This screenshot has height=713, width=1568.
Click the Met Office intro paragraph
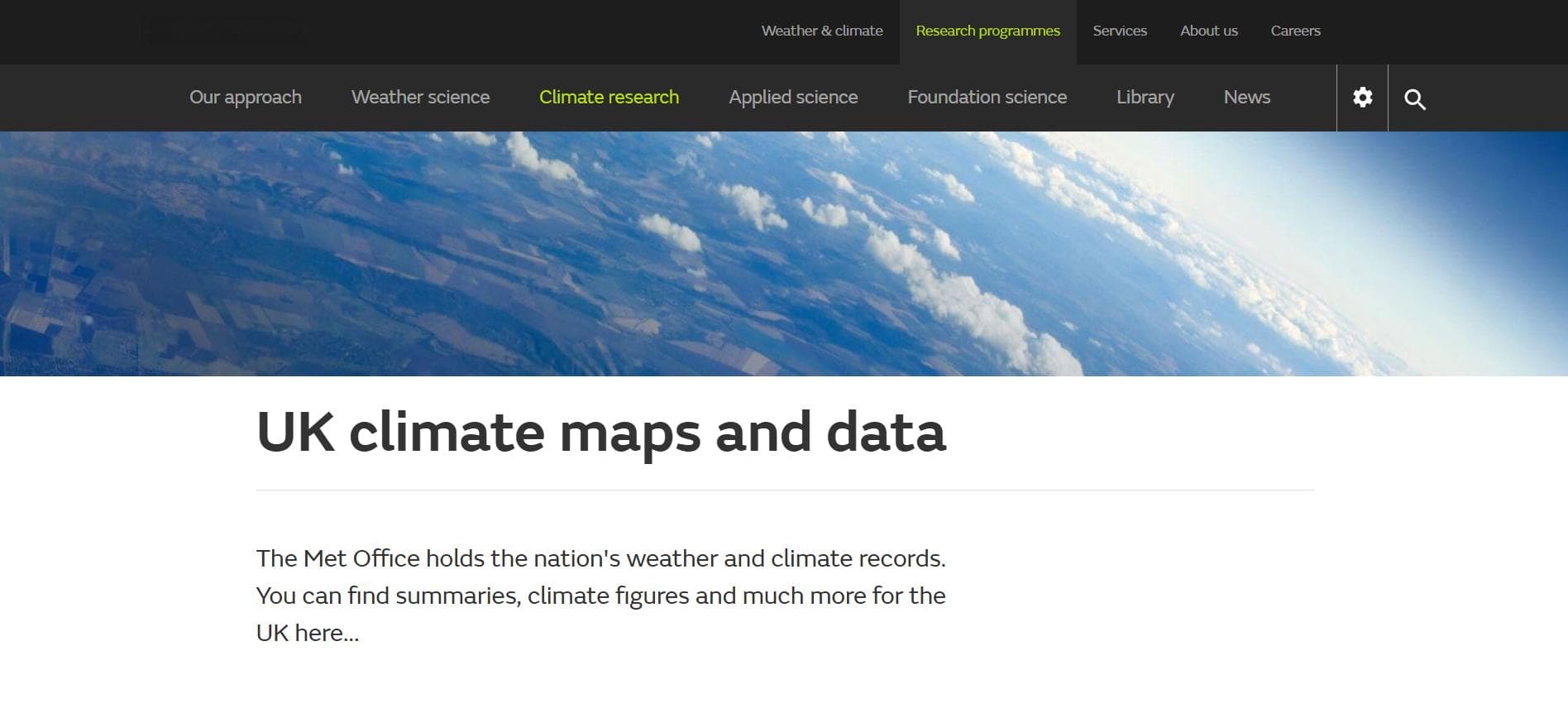click(x=601, y=596)
